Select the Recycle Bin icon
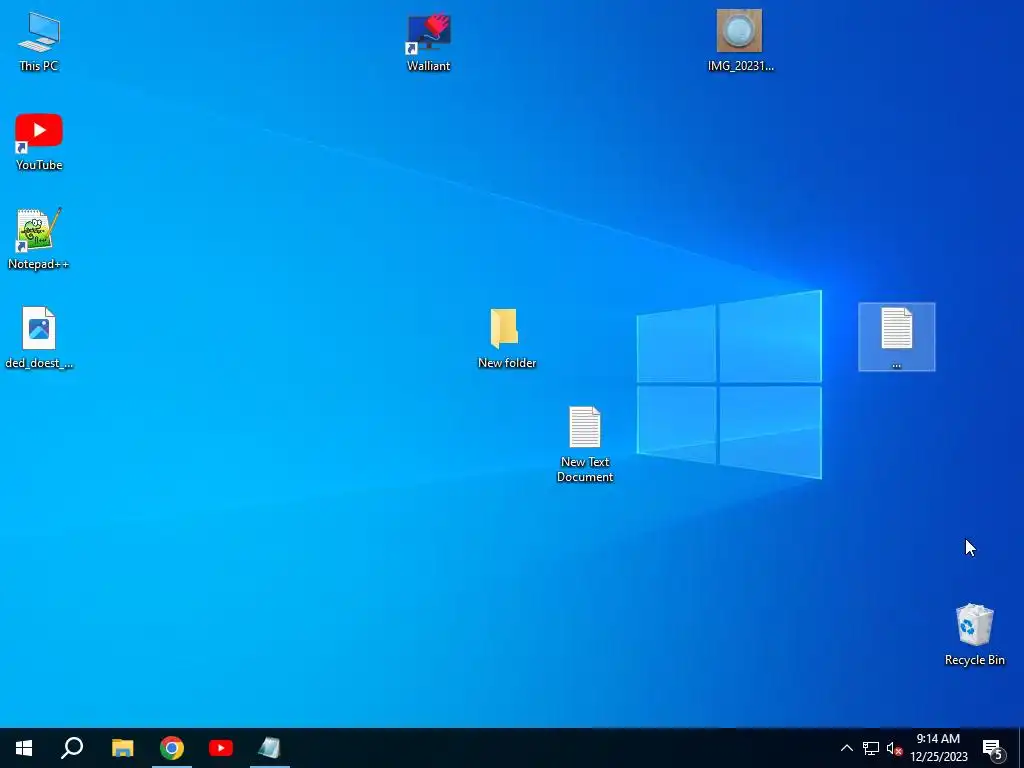Screen dimensions: 1024x768 click(x=974, y=634)
